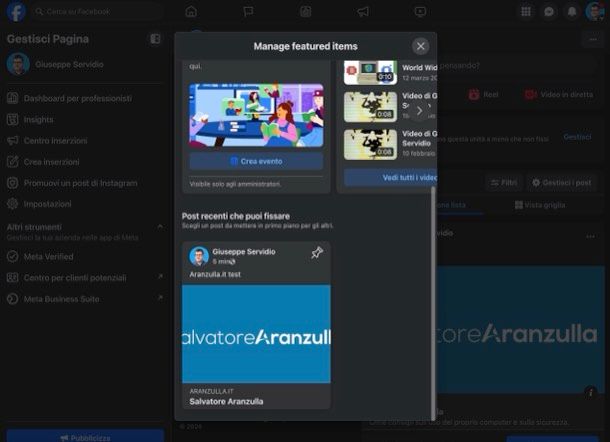Click the dialog vertical scrollbar
610x442 pixels.
tap(433, 303)
